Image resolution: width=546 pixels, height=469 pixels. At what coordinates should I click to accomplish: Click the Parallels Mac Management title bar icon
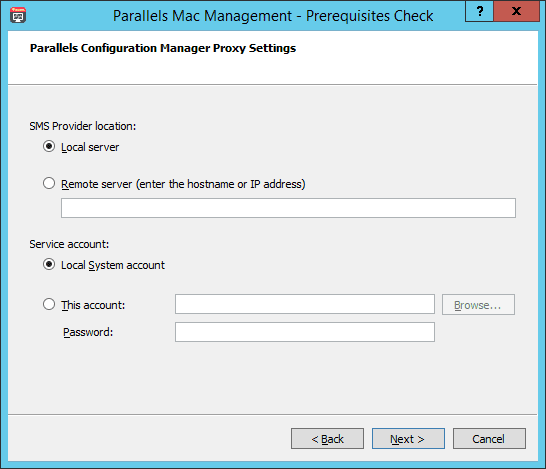pyautogui.click(x=18, y=15)
